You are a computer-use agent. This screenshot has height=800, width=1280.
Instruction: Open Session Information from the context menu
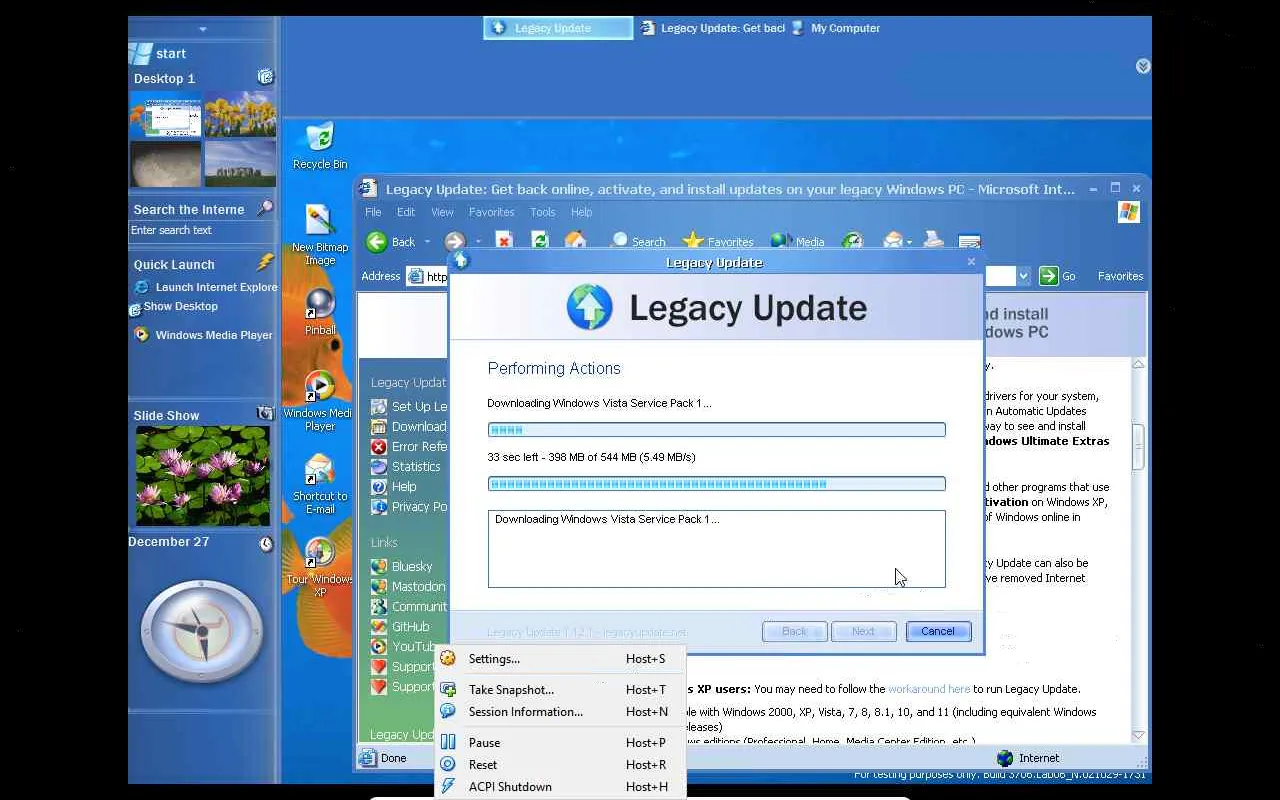[x=561, y=712]
